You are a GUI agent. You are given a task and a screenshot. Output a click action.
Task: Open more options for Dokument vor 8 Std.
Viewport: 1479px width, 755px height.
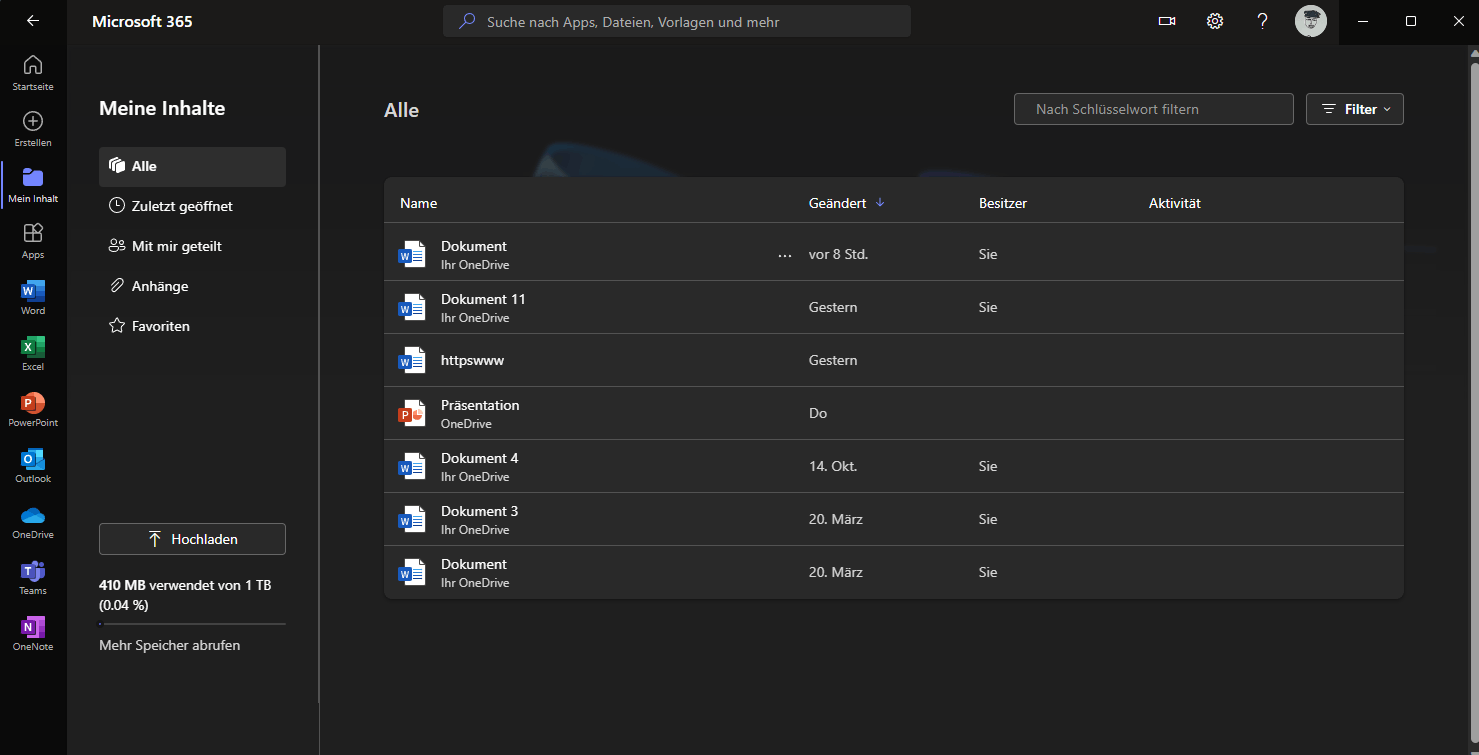pyautogui.click(x=785, y=255)
